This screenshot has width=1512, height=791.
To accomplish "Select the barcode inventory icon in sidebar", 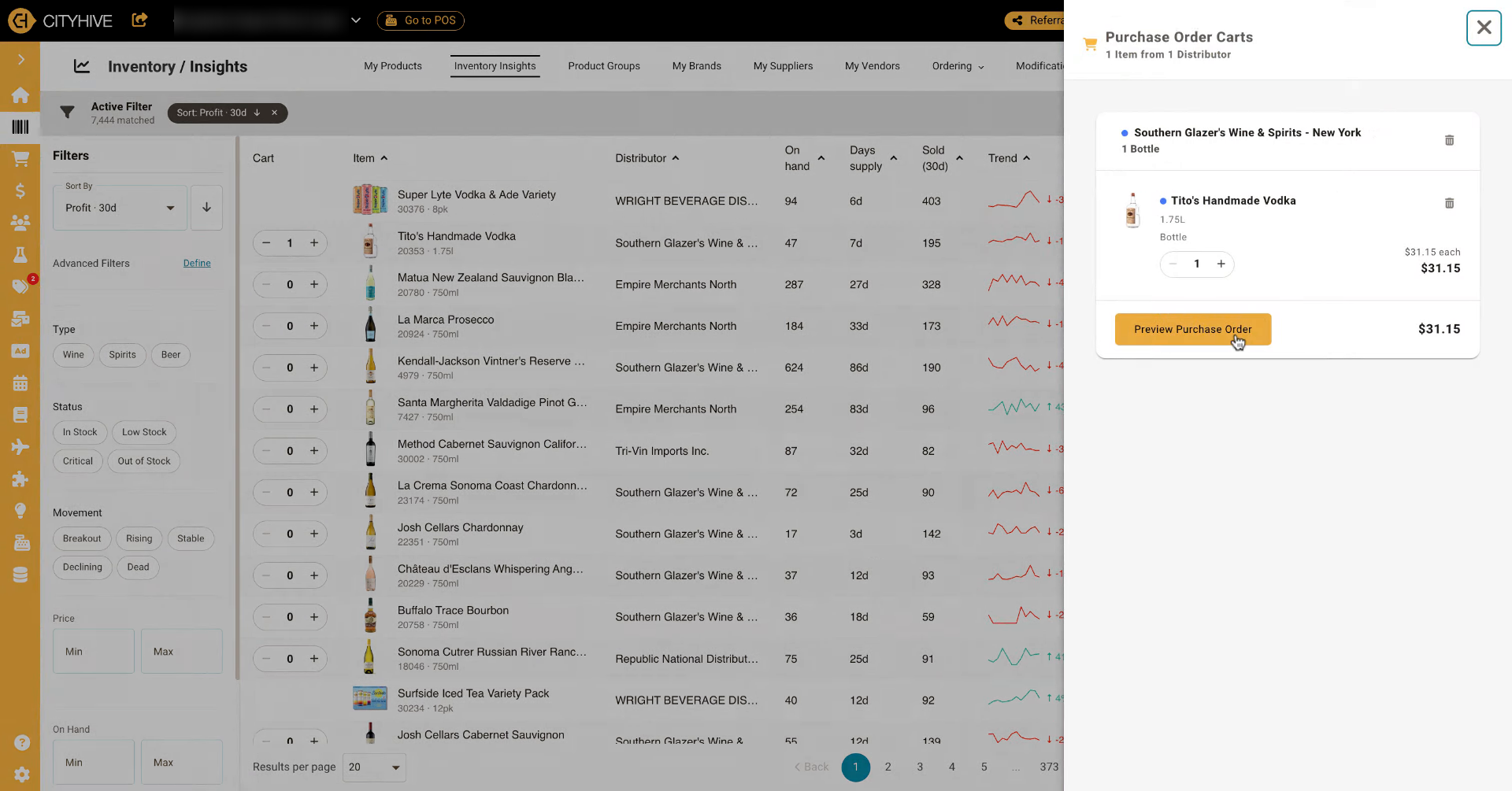I will coord(20,126).
